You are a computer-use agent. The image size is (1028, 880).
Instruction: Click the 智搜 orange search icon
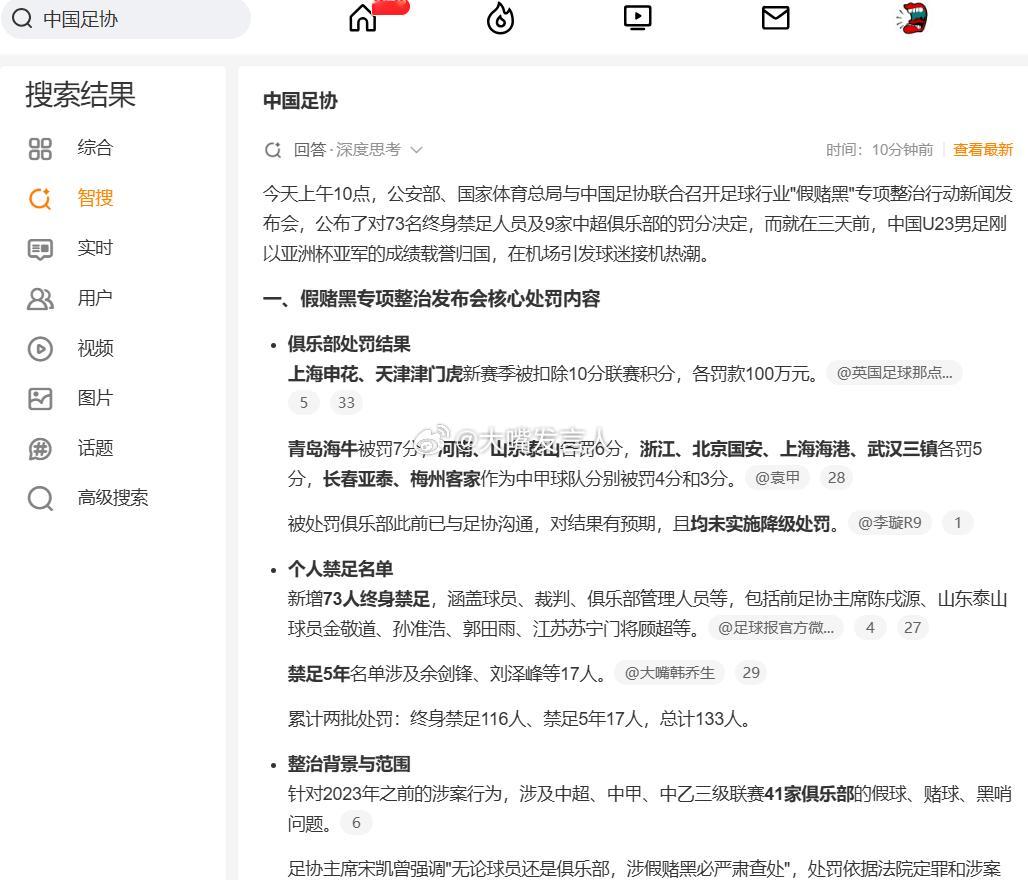pos(40,199)
